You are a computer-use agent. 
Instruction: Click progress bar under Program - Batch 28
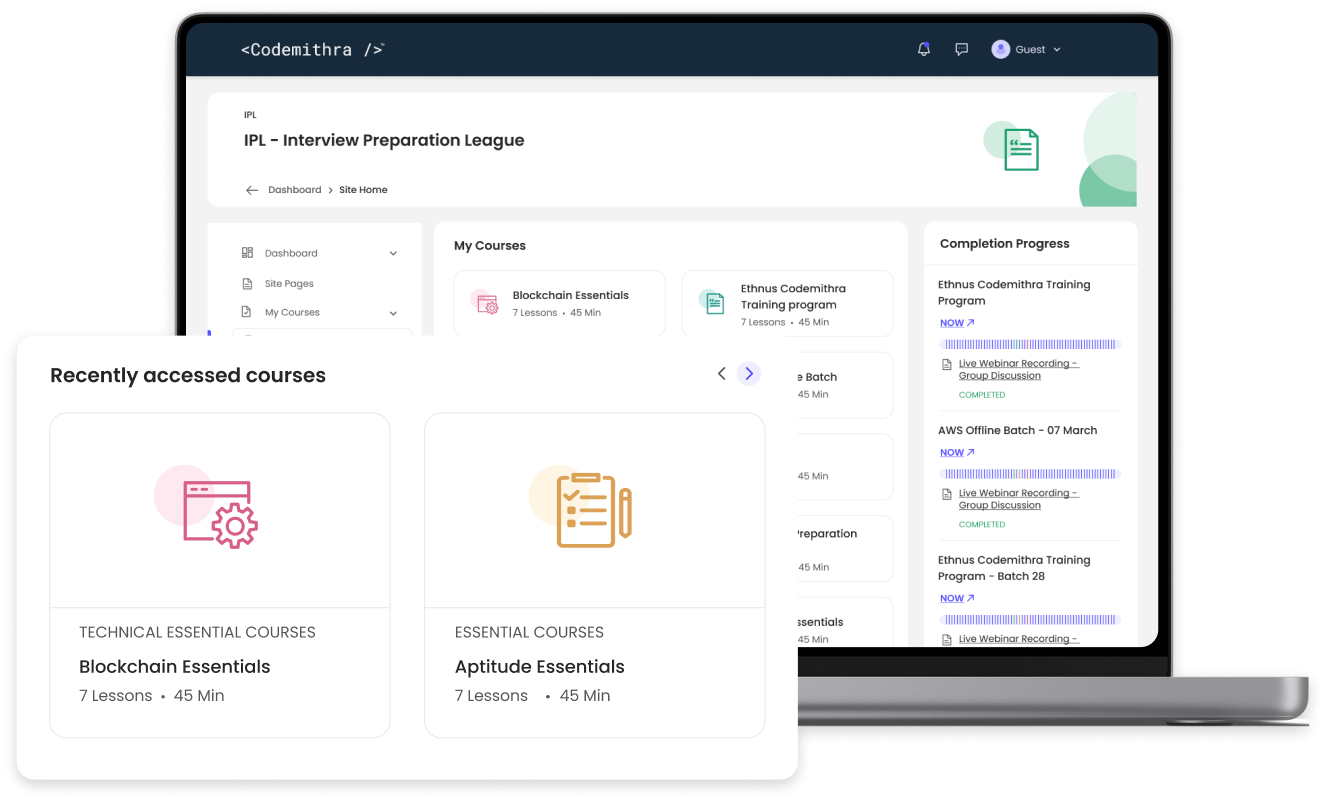[x=1030, y=620]
